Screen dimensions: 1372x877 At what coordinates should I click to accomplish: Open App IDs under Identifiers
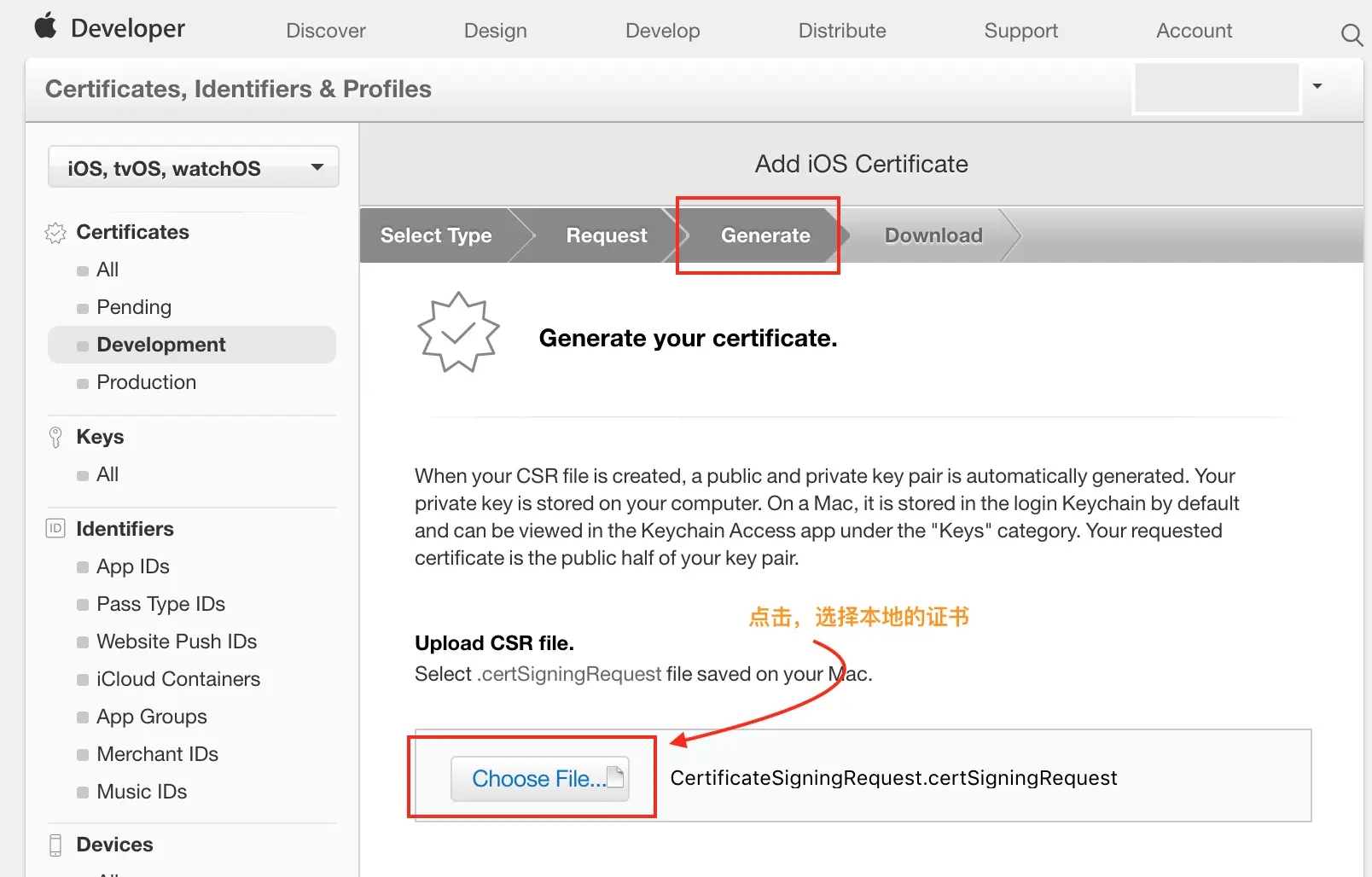[133, 566]
